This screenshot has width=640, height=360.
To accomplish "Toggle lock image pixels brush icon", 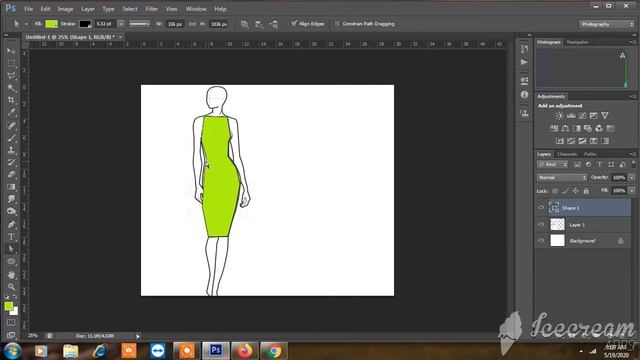I will coord(565,191).
